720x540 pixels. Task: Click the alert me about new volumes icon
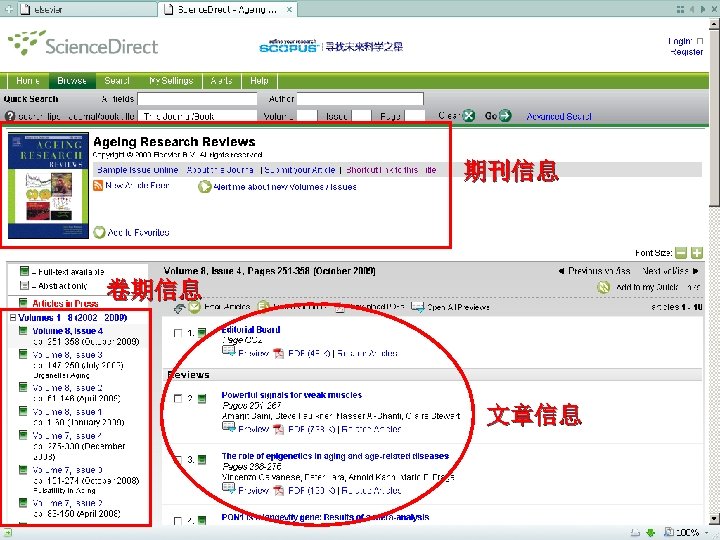click(204, 187)
